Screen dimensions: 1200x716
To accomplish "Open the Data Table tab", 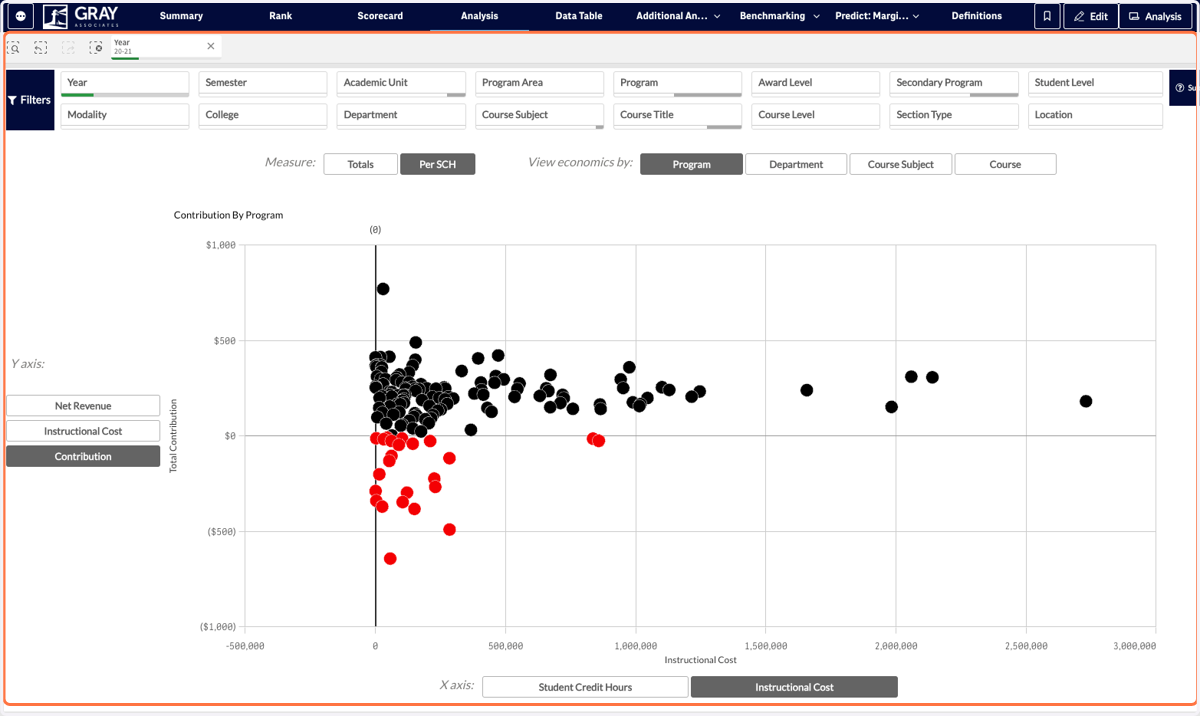I will pyautogui.click(x=579, y=16).
